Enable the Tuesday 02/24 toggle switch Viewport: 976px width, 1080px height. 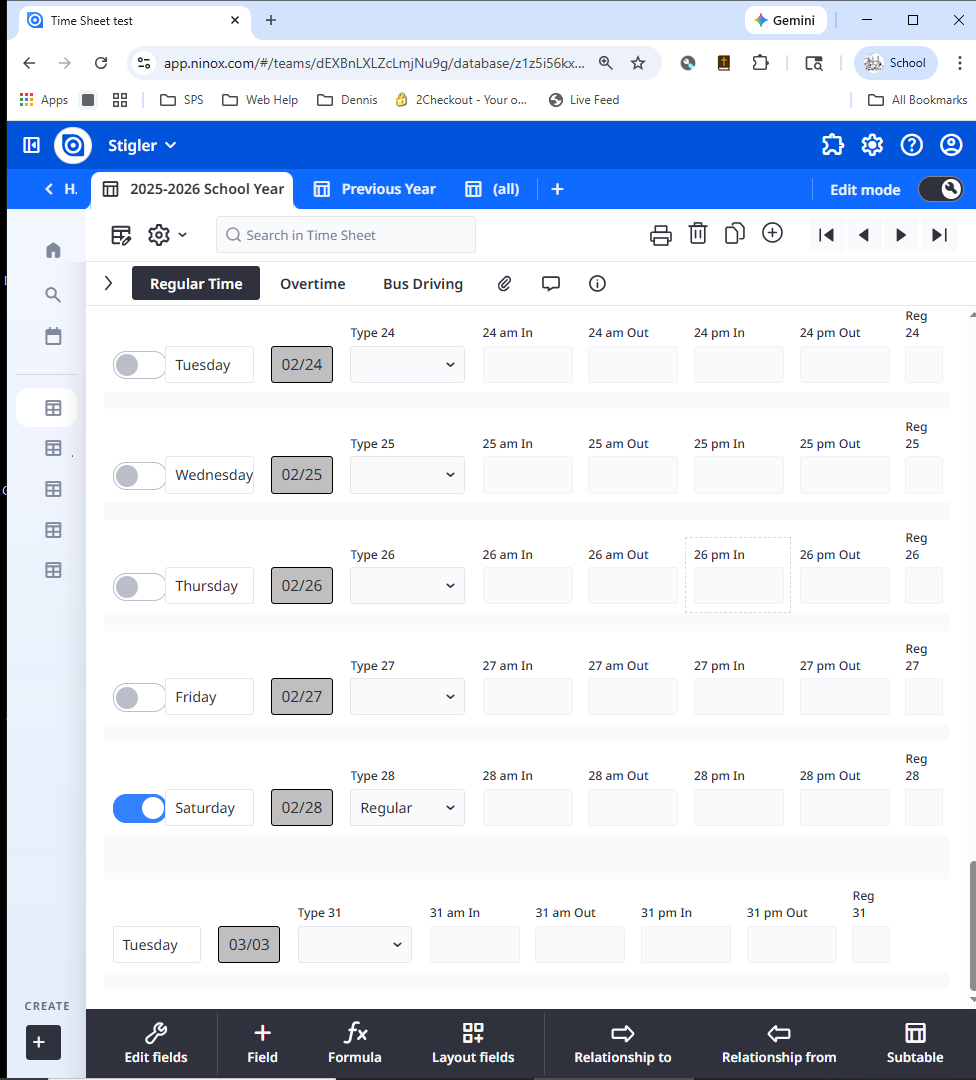(139, 365)
